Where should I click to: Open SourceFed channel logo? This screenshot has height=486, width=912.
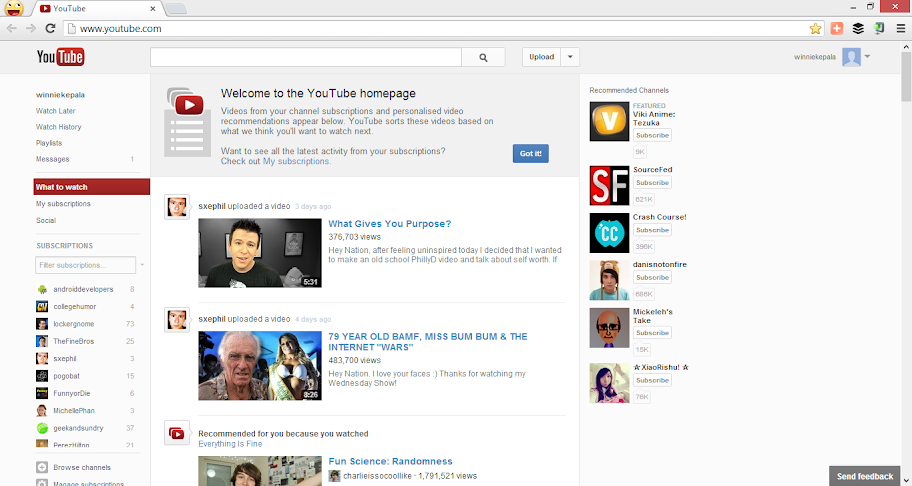coord(609,185)
